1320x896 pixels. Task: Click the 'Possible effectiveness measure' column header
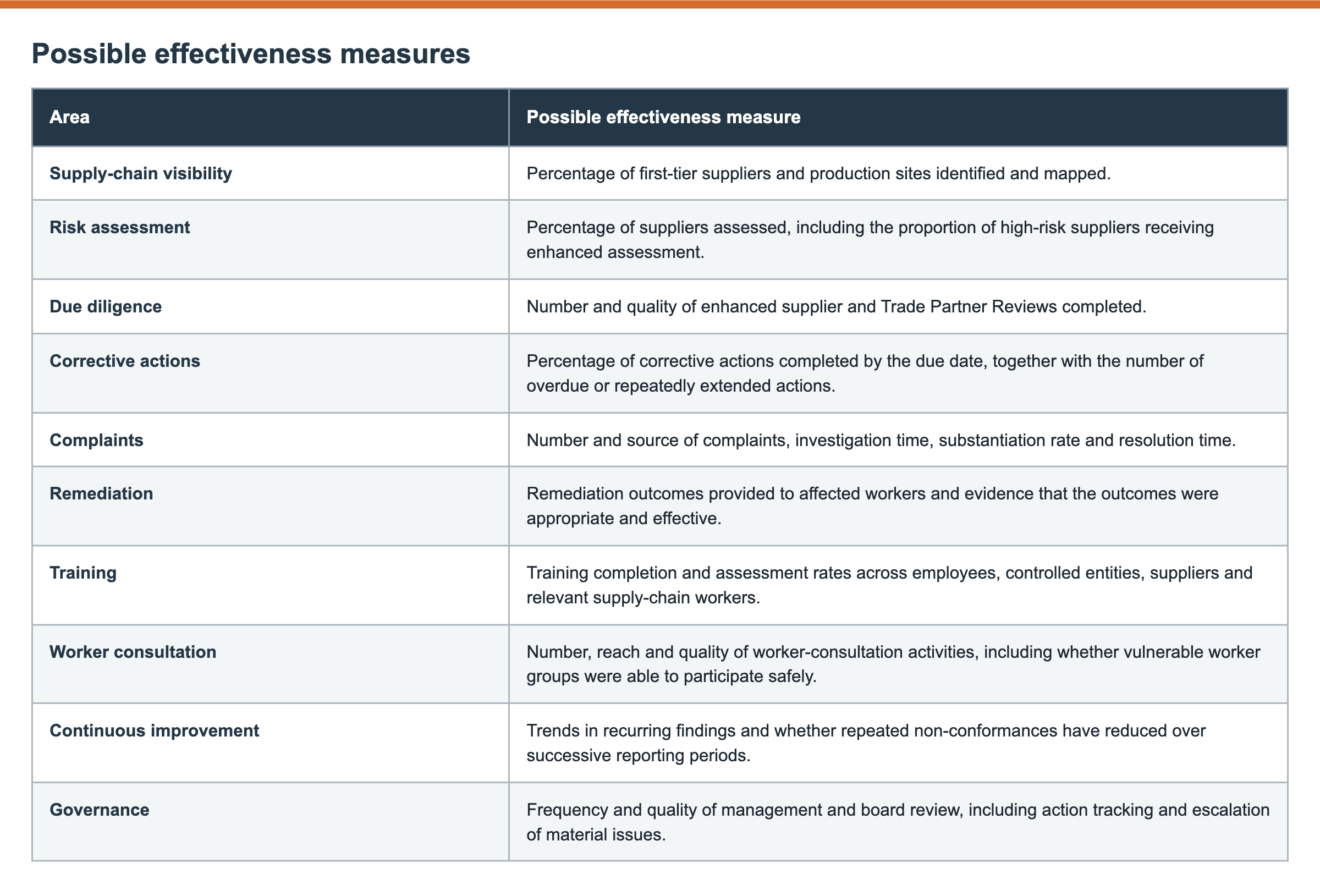663,117
